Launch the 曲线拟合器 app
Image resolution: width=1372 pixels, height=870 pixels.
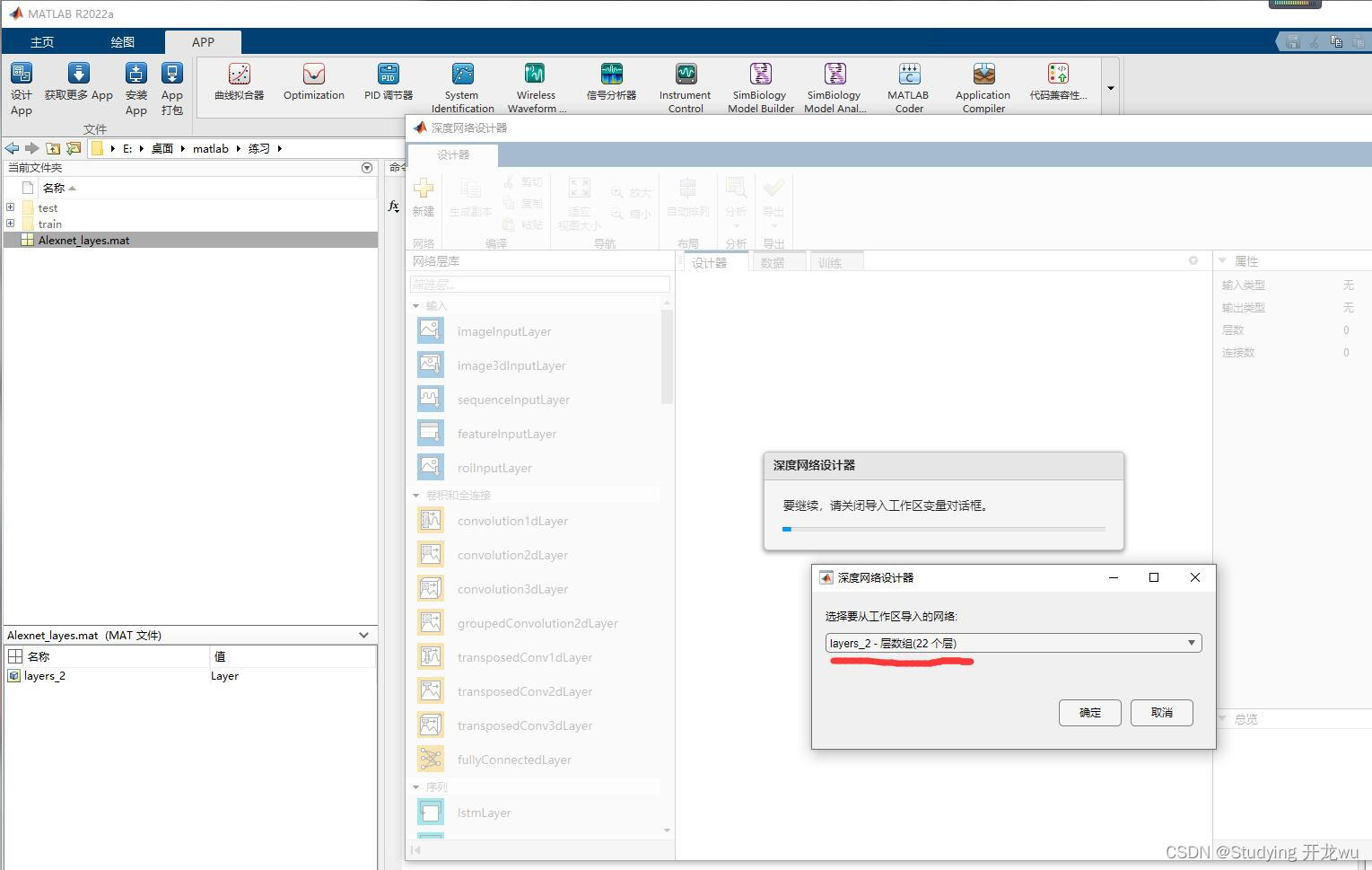point(239,82)
